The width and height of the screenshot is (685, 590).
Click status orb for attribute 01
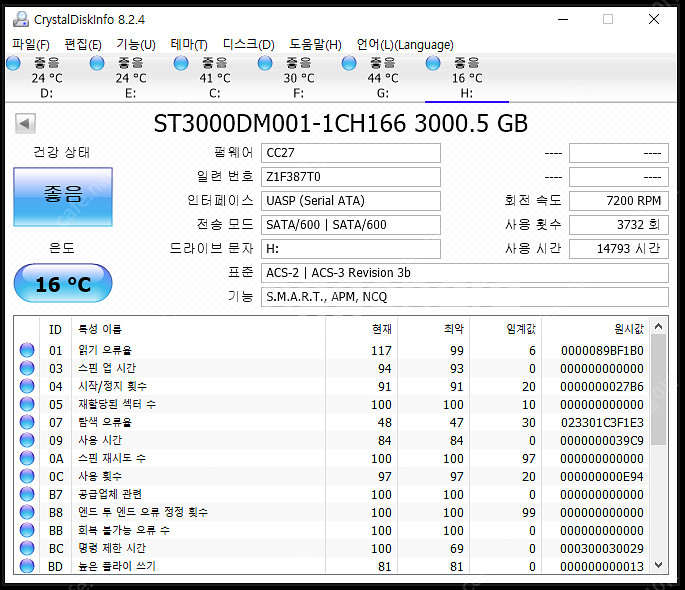(27, 350)
